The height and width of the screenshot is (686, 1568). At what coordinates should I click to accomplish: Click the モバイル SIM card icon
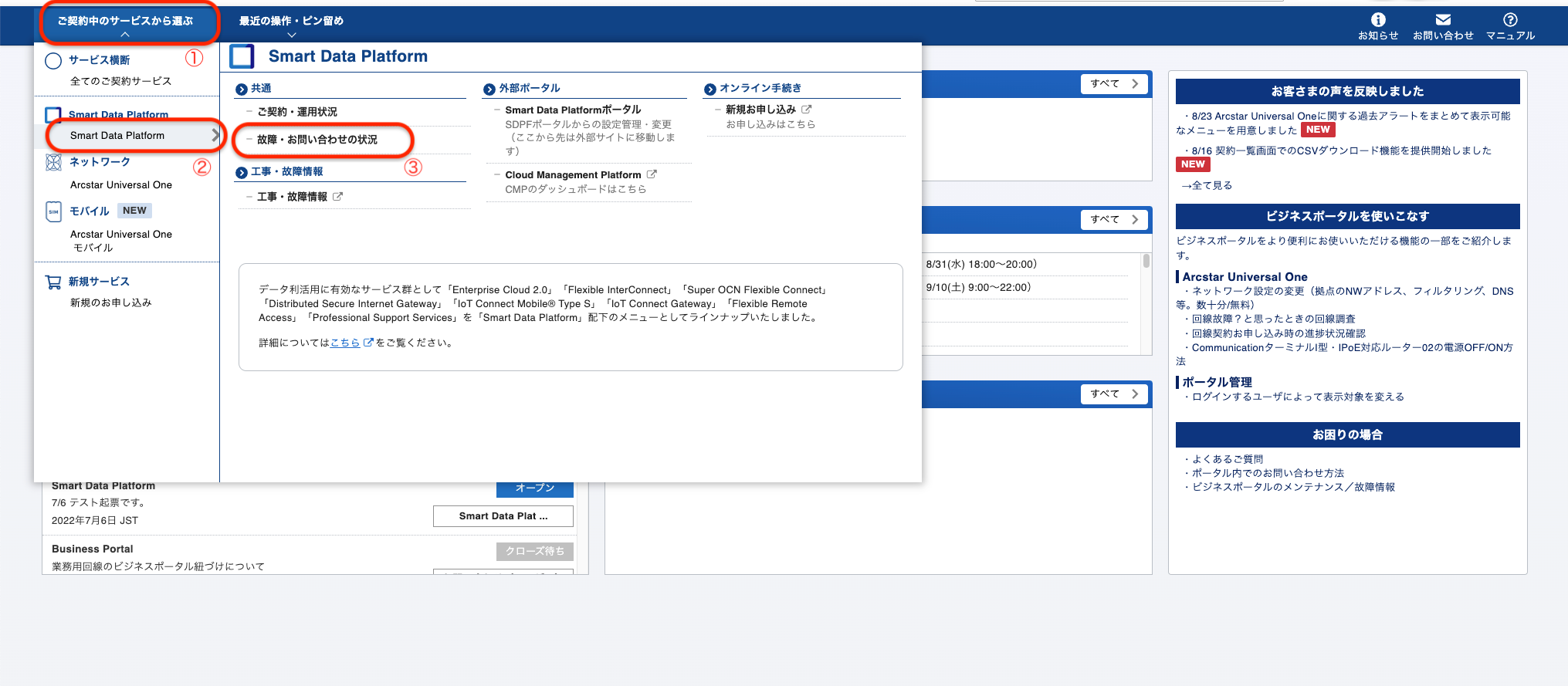(x=53, y=211)
